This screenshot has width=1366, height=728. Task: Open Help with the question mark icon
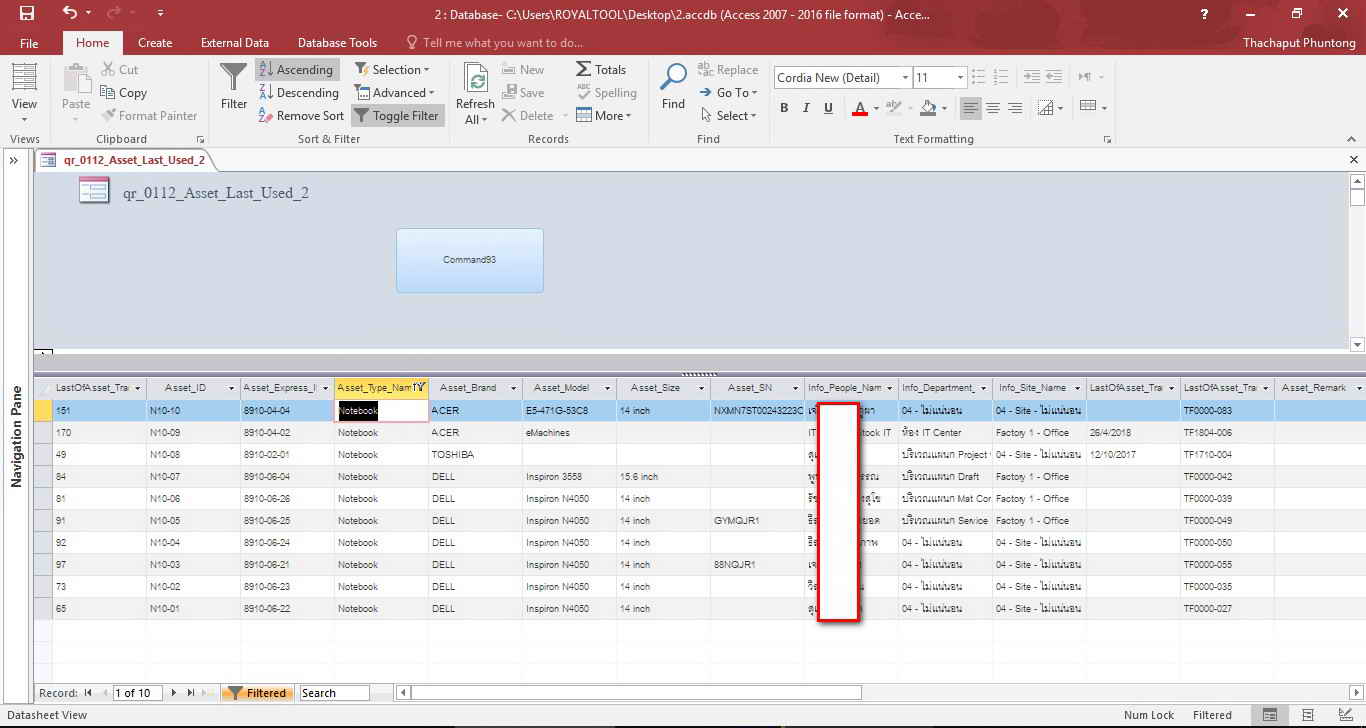(x=1204, y=14)
